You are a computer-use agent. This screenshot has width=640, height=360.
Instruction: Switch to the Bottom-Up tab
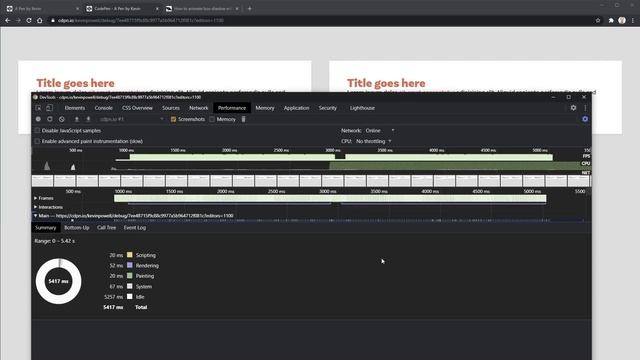[x=77, y=228]
